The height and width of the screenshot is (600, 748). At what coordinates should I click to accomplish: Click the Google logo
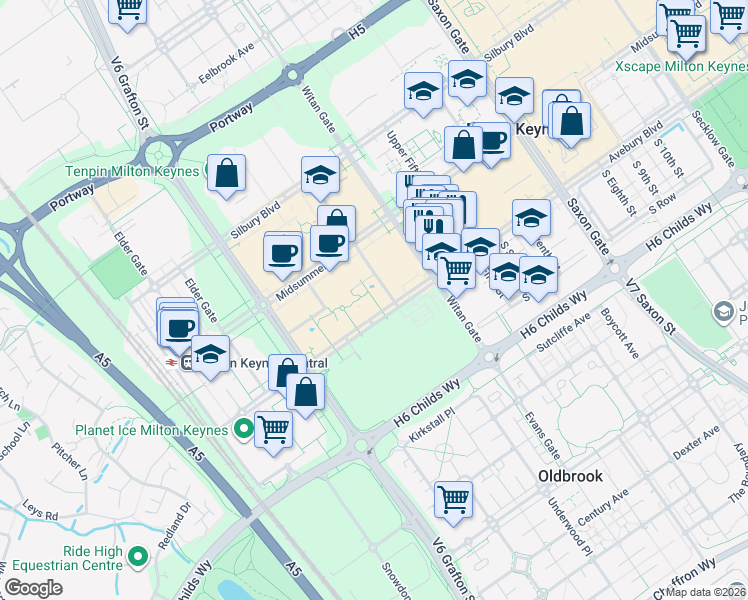(x=34, y=589)
